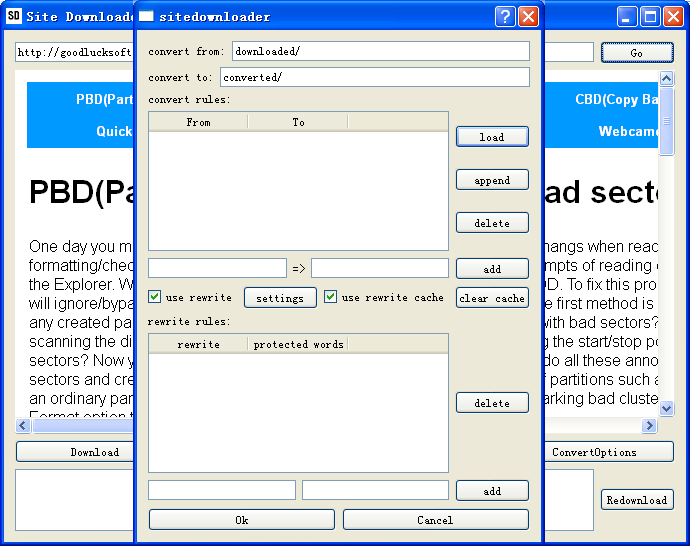Confirm the dialog with Ok
Image resolution: width=690 pixels, height=546 pixels.
pyautogui.click(x=242, y=520)
